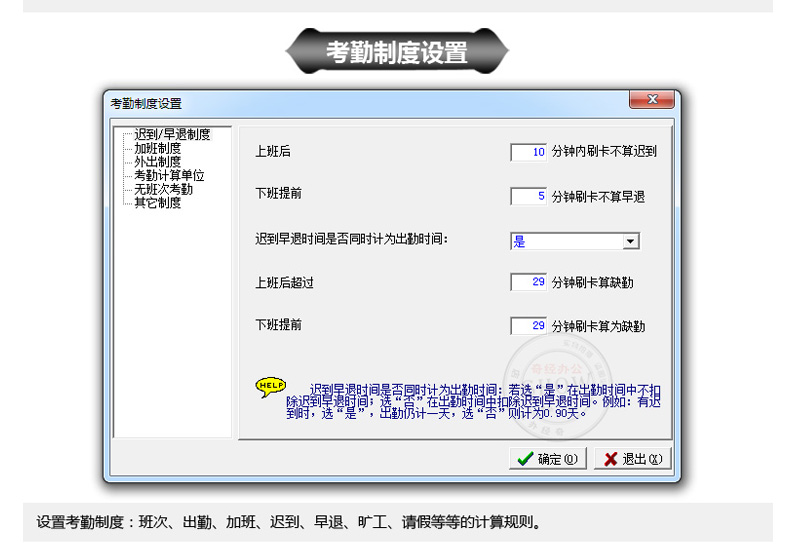790x545 pixels.
Task: Expand the 是 dropdown for 计为出勤时间
Action: coord(630,241)
